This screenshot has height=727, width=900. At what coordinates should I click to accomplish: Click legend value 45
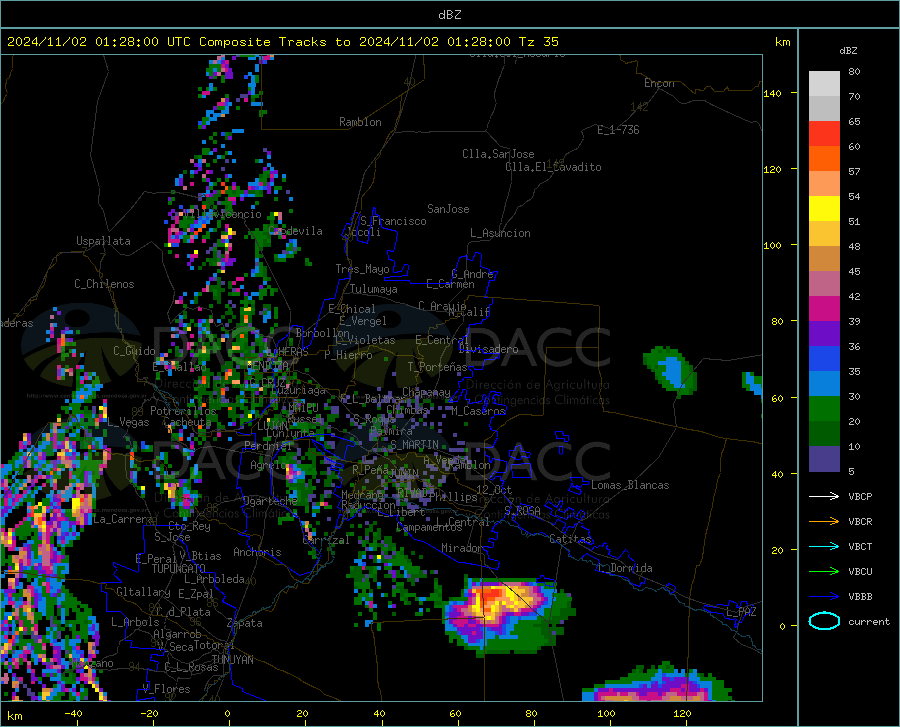point(854,271)
